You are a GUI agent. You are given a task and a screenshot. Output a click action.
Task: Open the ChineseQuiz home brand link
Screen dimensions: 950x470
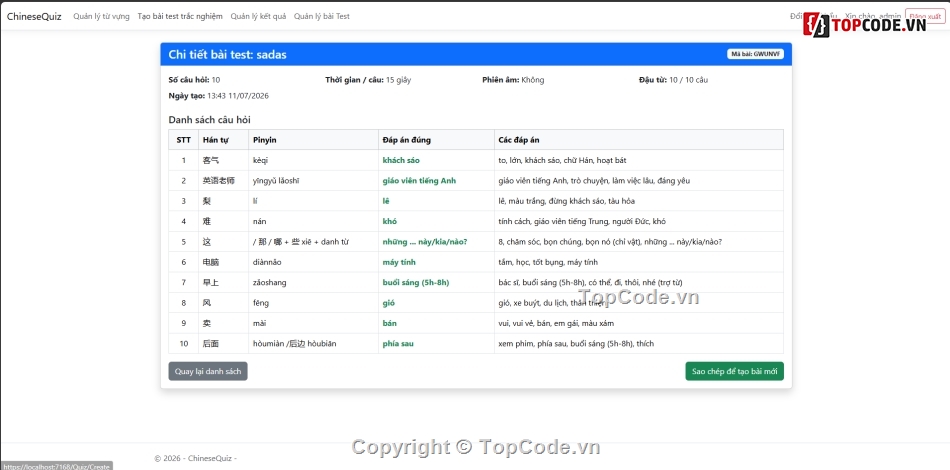click(x=34, y=16)
